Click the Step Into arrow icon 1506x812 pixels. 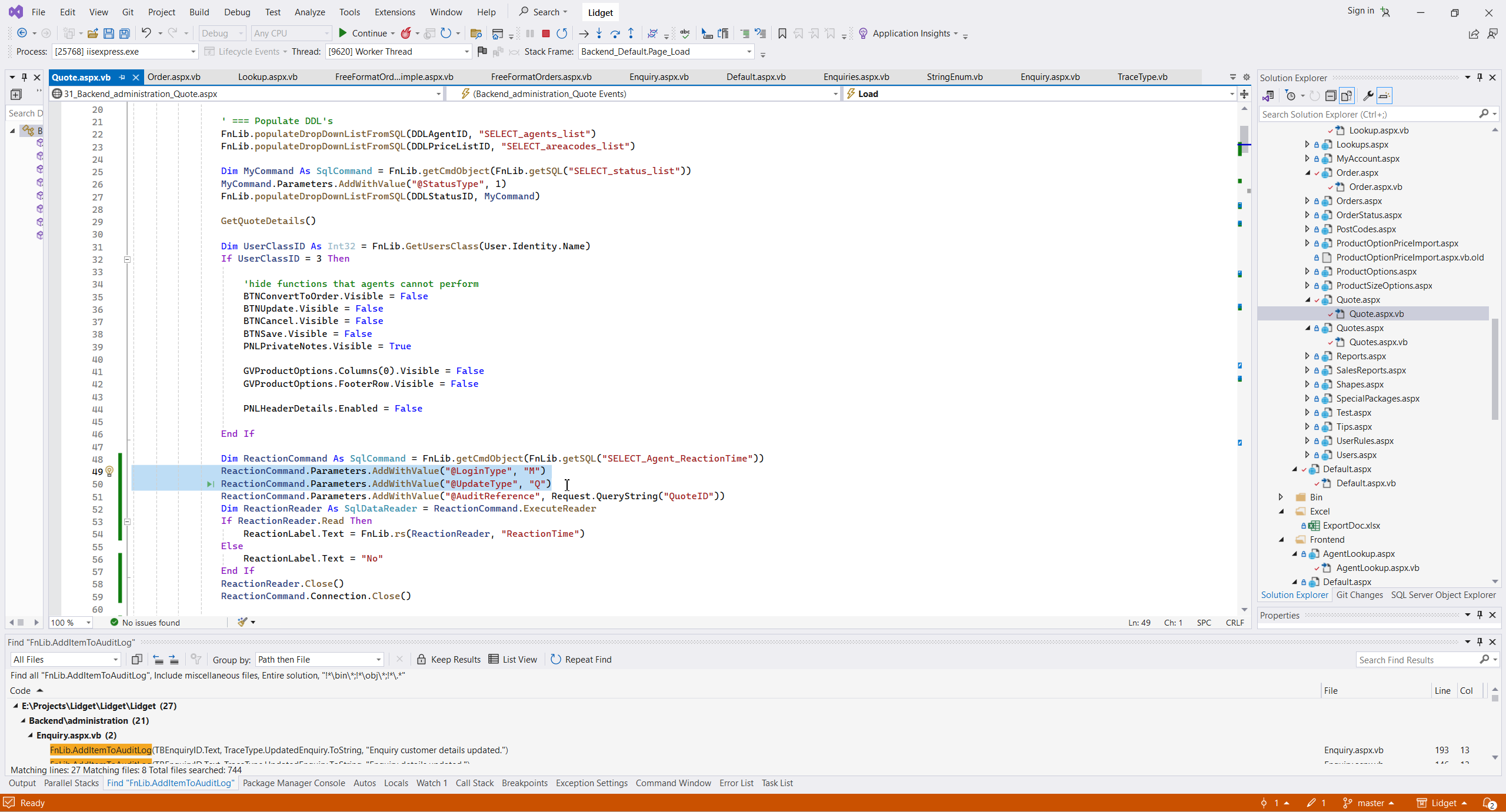point(599,34)
